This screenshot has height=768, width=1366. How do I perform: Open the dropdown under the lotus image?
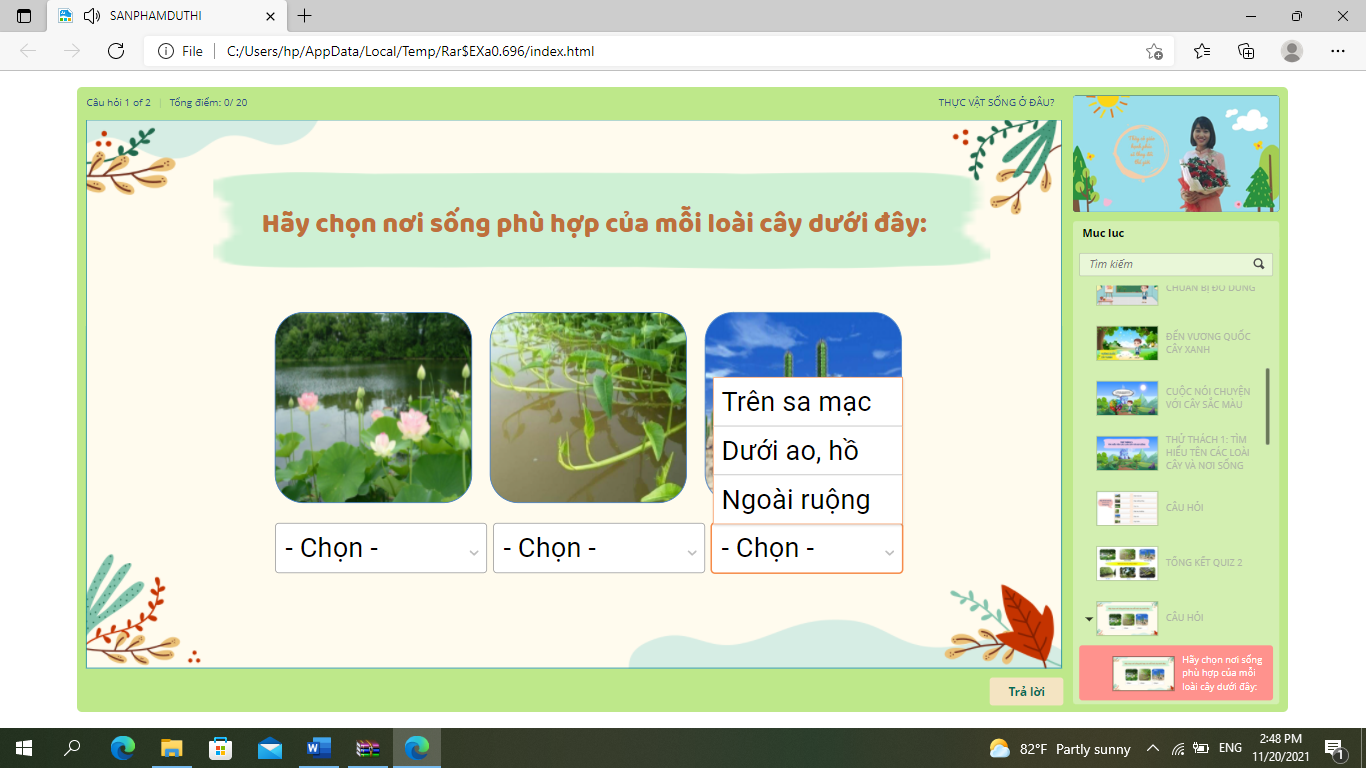tap(380, 548)
